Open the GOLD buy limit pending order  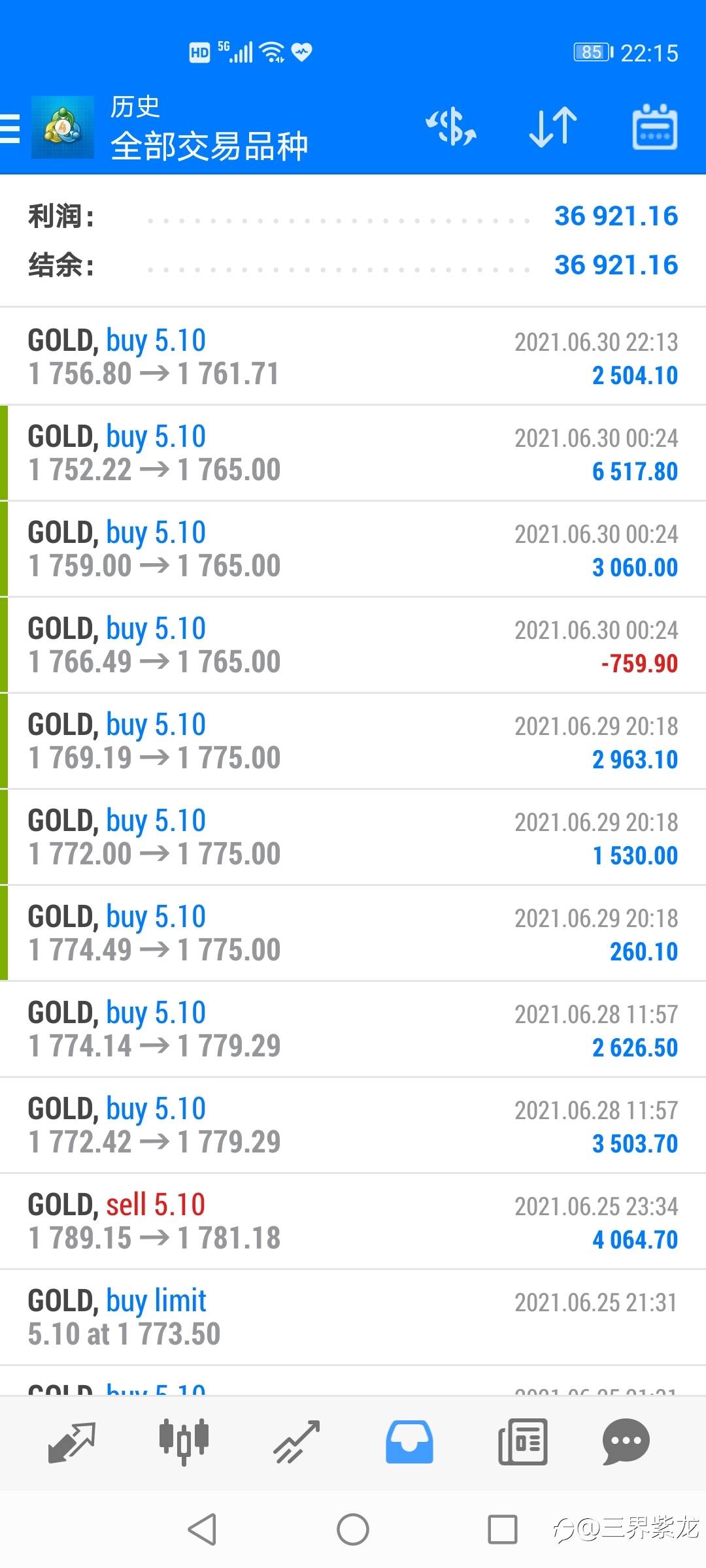(353, 1317)
